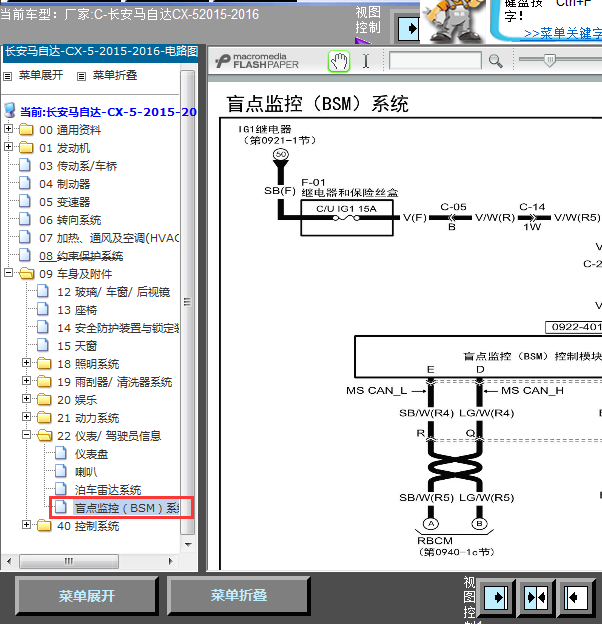602x624 pixels.
Task: Open the 仪表盘 document
Action: tap(92, 454)
